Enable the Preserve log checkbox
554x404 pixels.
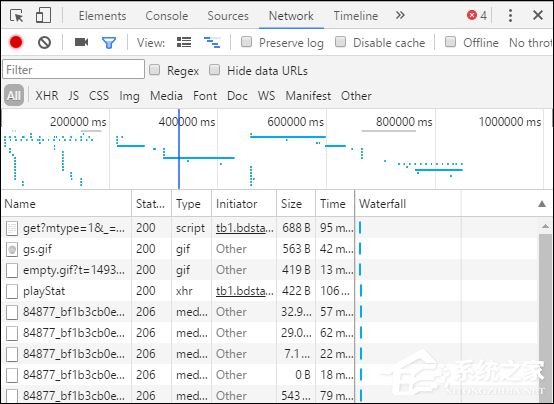point(246,42)
